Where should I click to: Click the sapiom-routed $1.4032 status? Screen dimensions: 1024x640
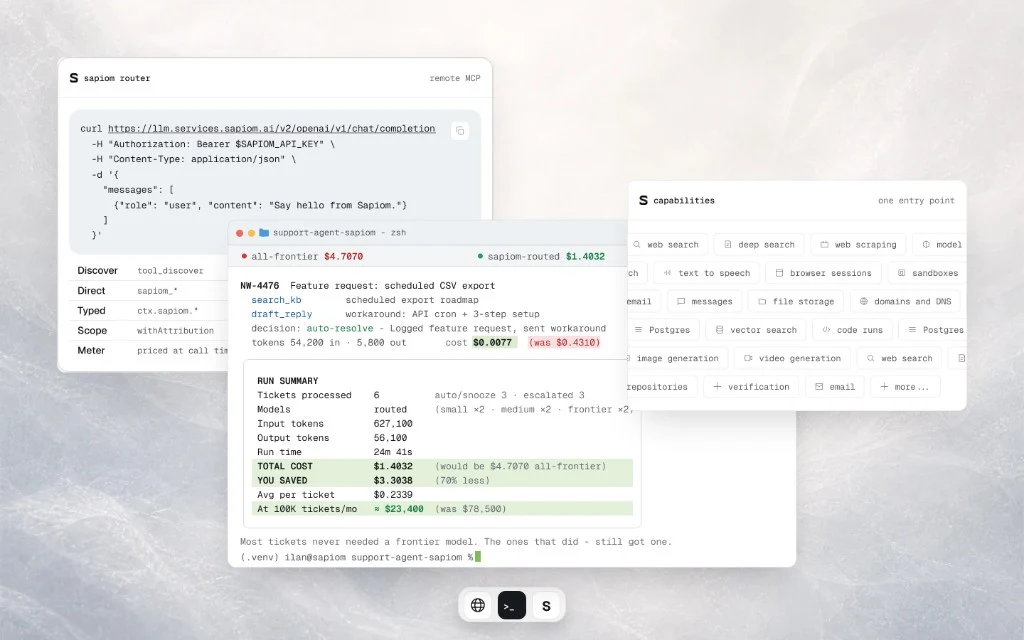click(541, 257)
